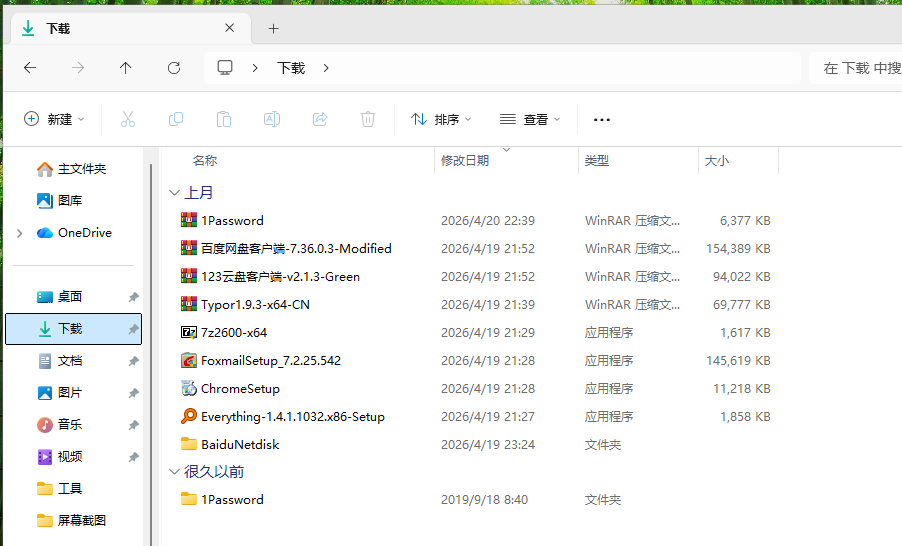
Task: Click the Copy icon in toolbar
Action: tap(175, 119)
